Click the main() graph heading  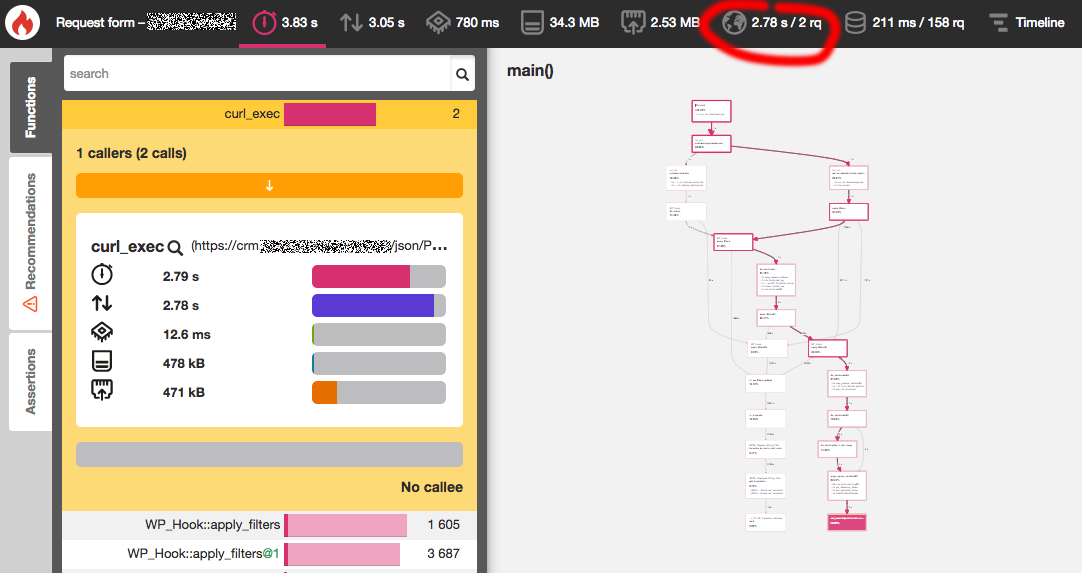tap(530, 70)
